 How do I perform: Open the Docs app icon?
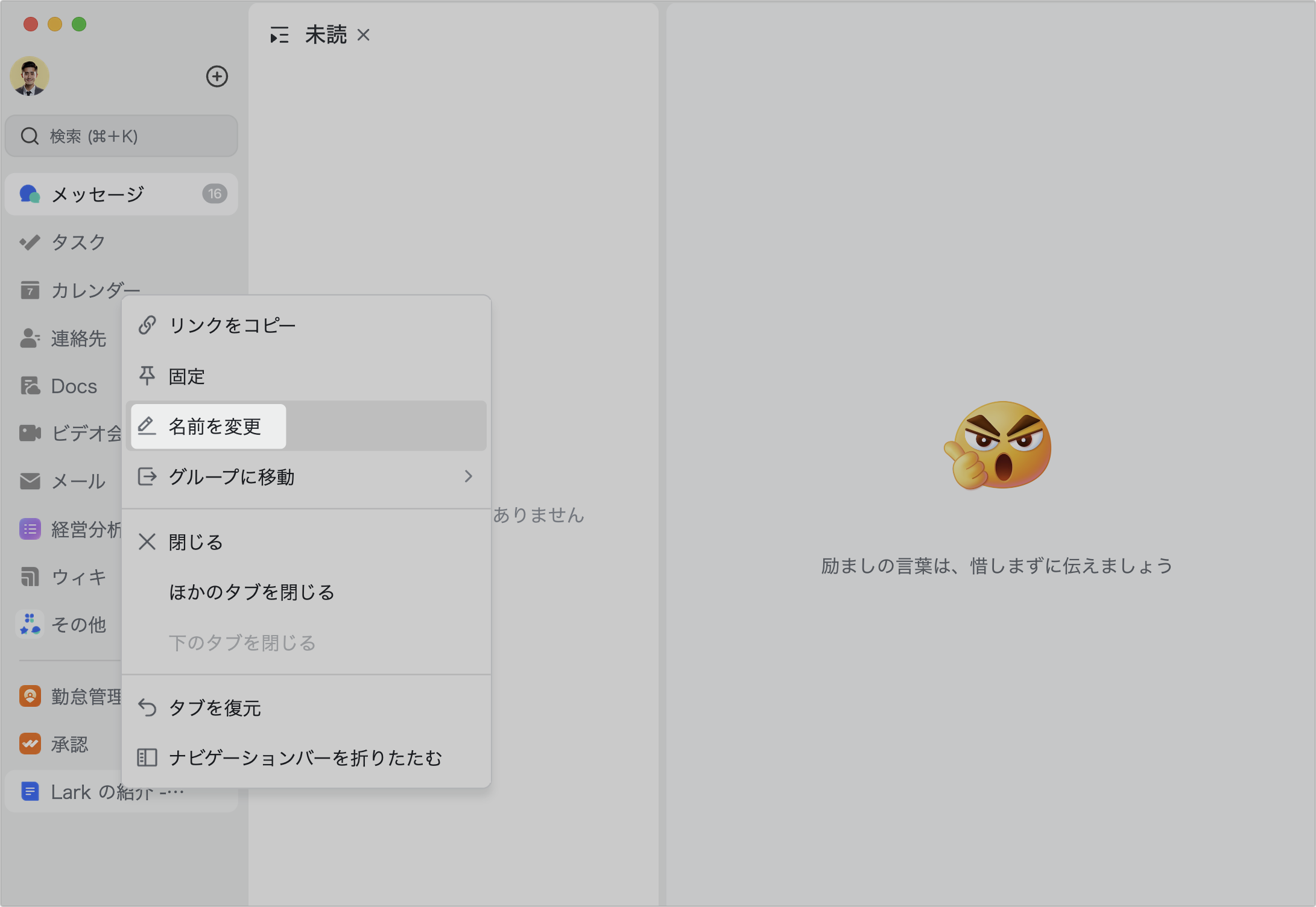coord(72,385)
